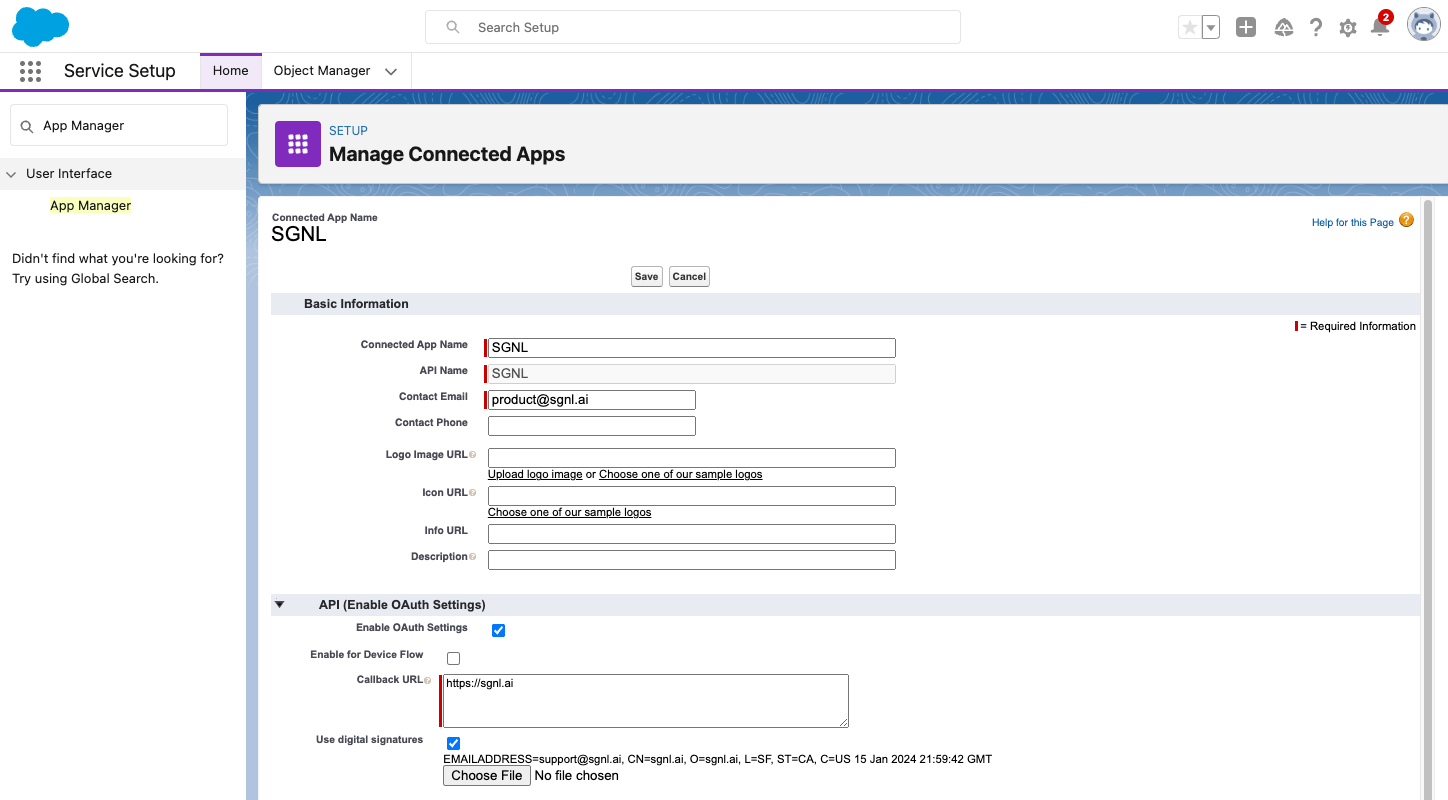This screenshot has height=800, width=1448.
Task: Click the Info URL field
Action: point(692,534)
